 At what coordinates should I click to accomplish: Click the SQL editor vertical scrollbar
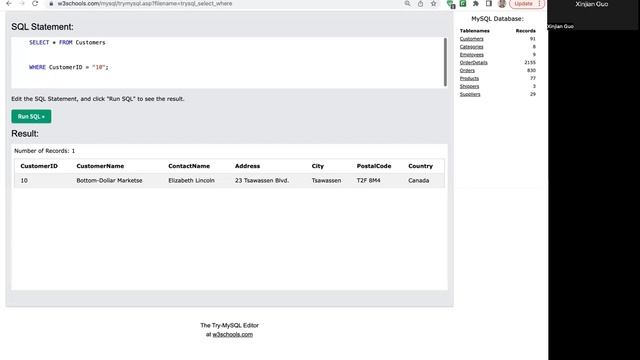pos(445,62)
